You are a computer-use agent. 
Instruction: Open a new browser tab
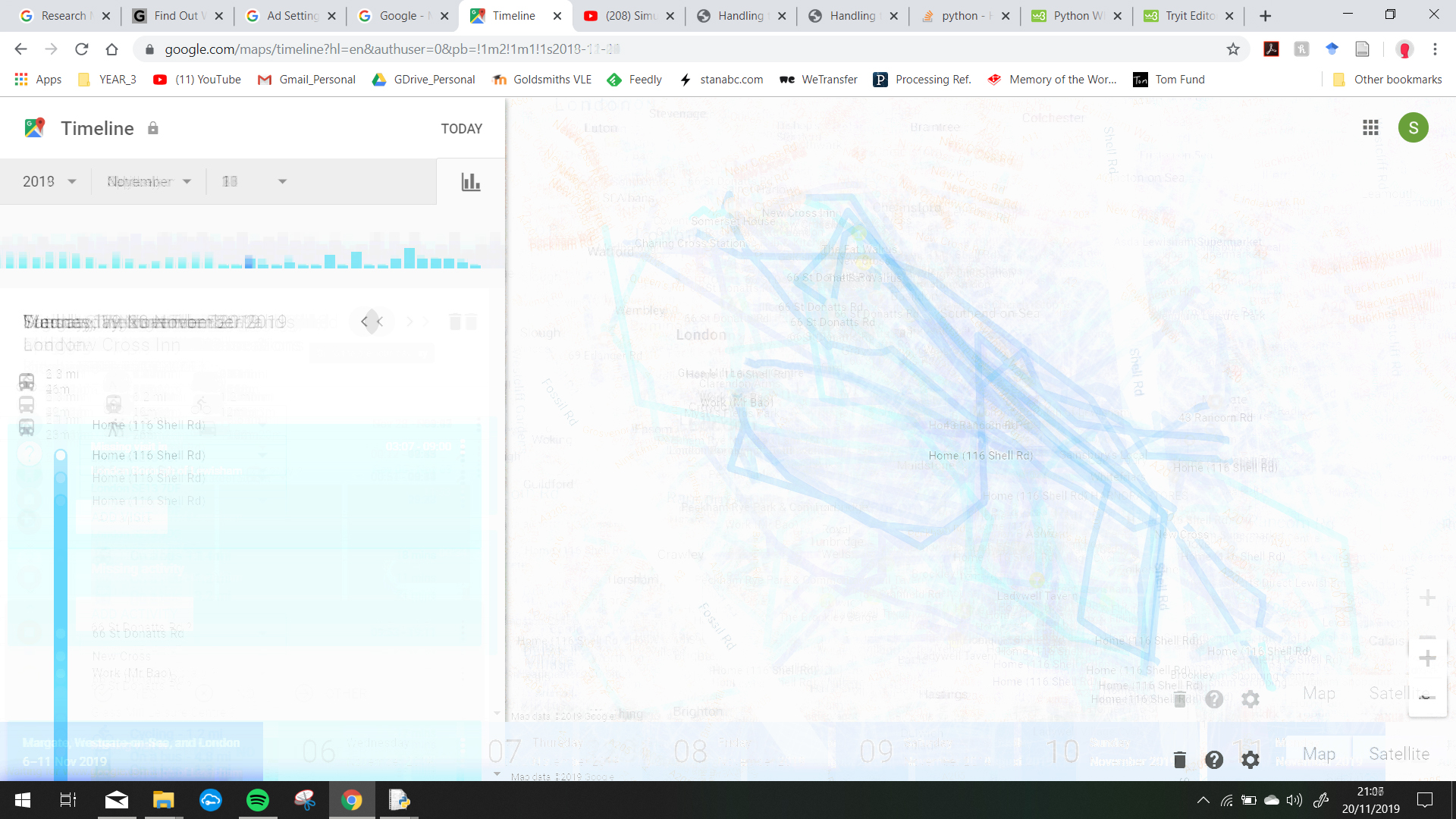pos(1265,16)
